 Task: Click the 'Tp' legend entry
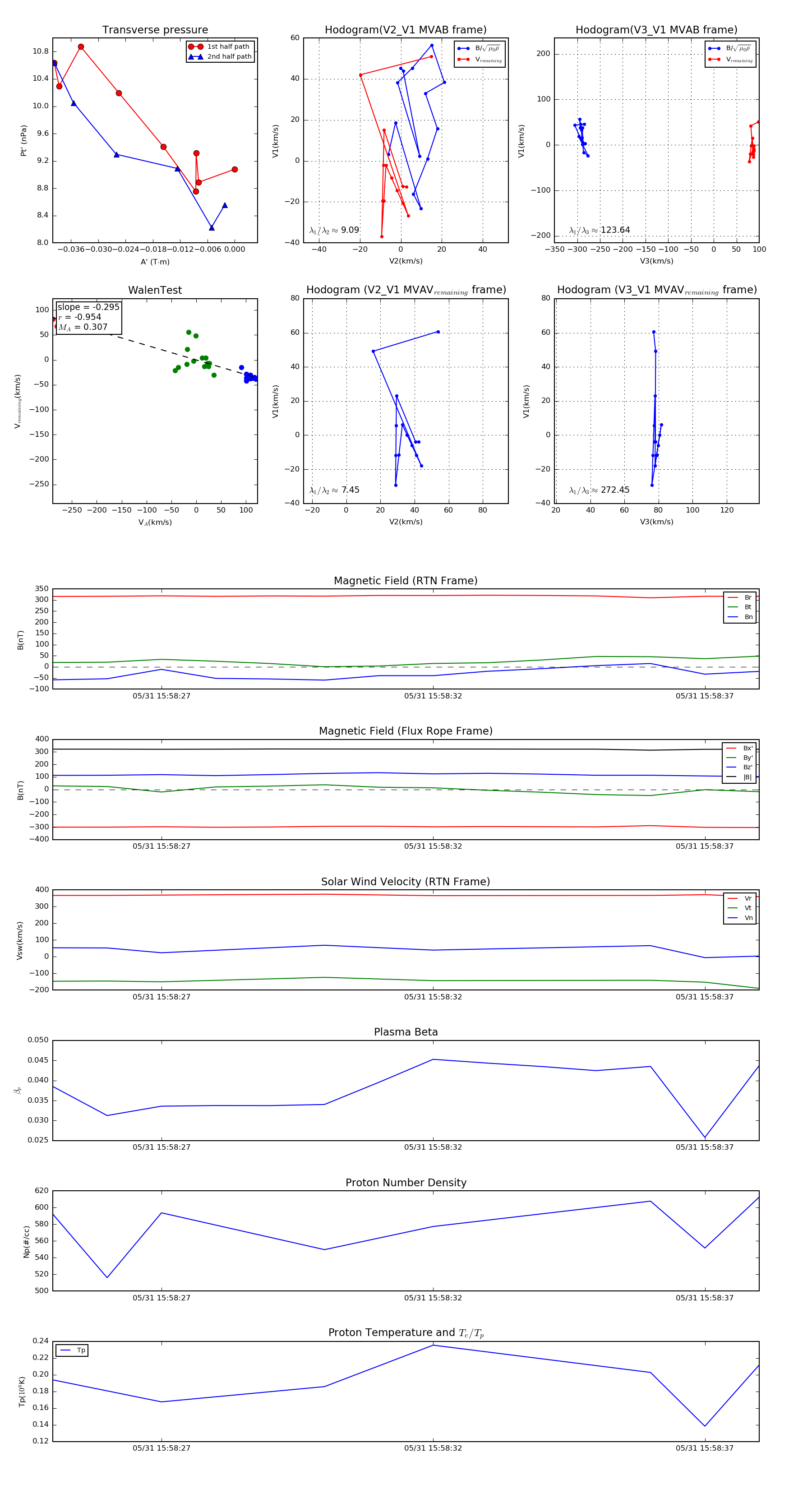point(72,1350)
